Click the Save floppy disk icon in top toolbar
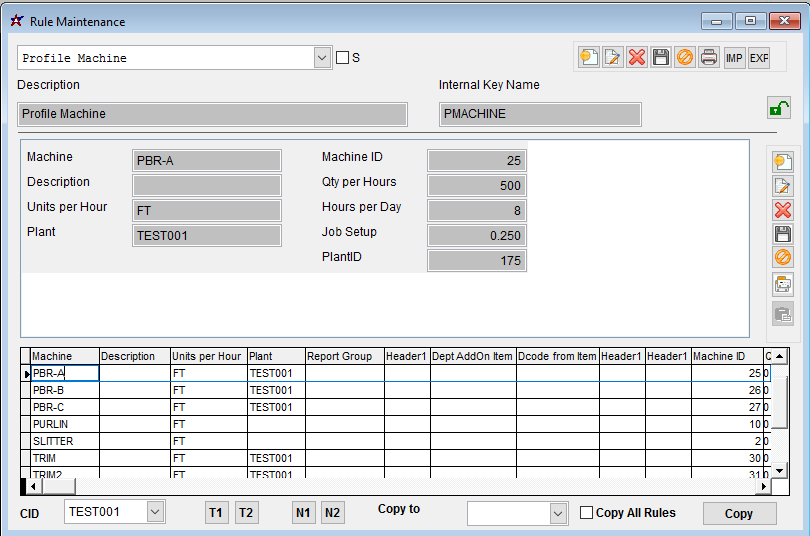This screenshot has width=810, height=536. pyautogui.click(x=661, y=57)
